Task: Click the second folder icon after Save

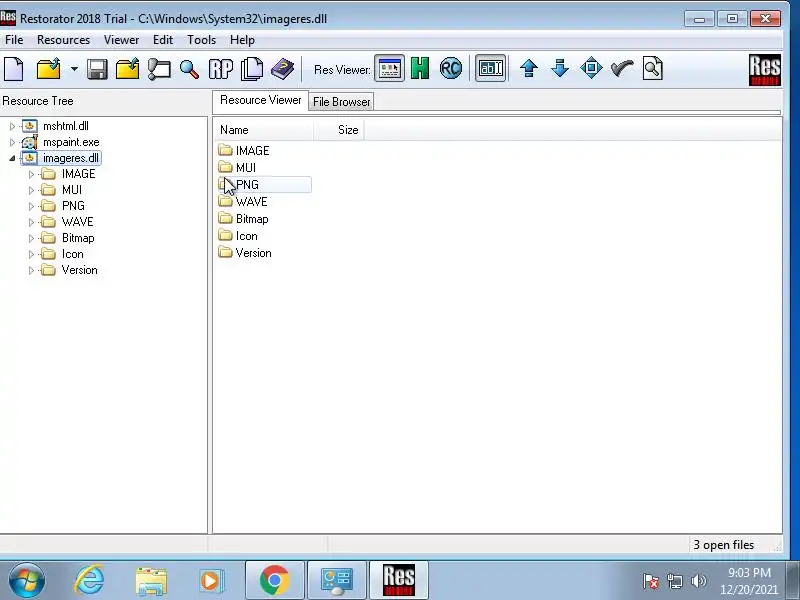Action: [x=128, y=69]
